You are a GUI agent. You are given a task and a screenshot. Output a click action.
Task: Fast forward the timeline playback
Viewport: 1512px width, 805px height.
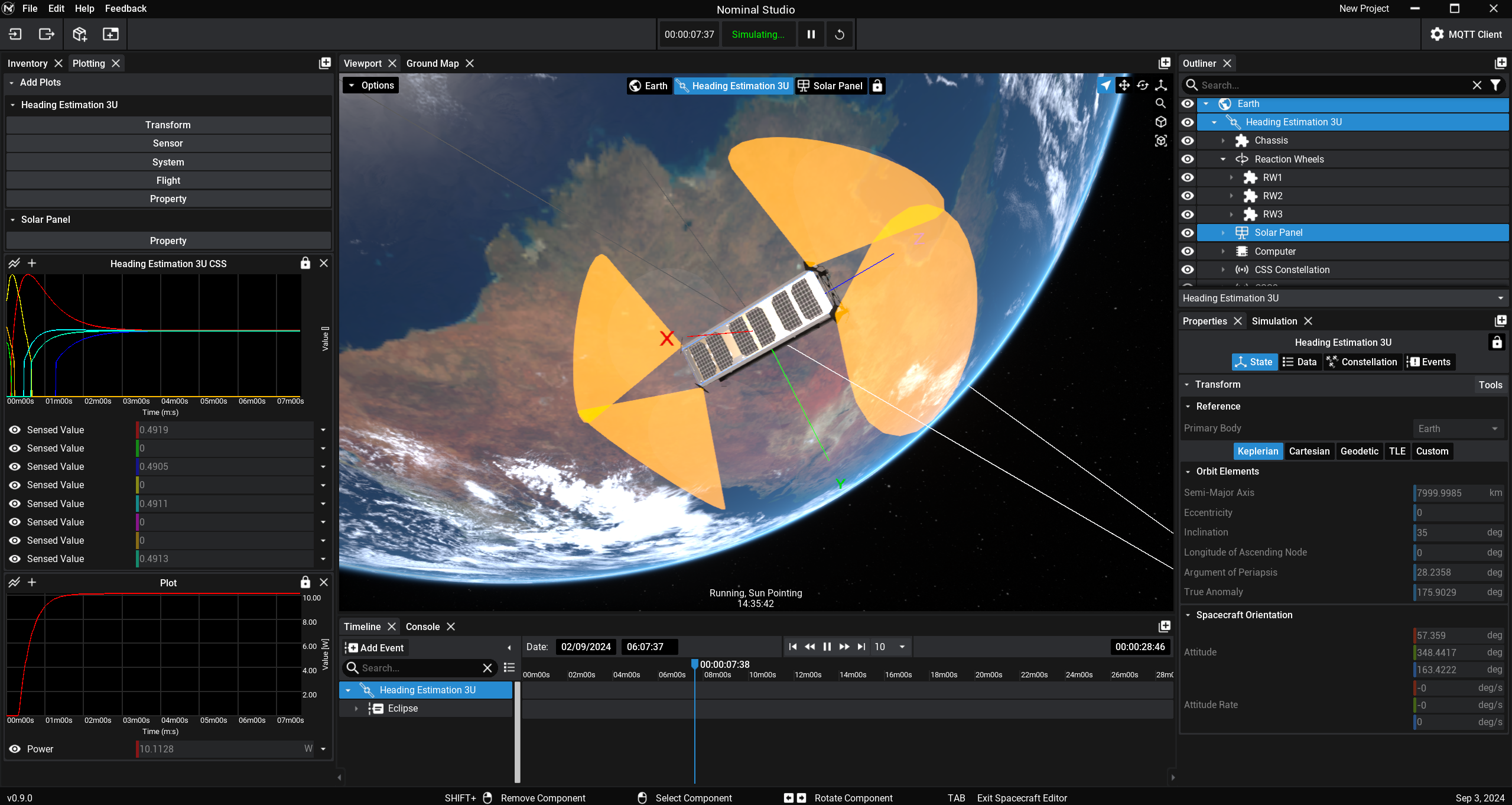(844, 647)
